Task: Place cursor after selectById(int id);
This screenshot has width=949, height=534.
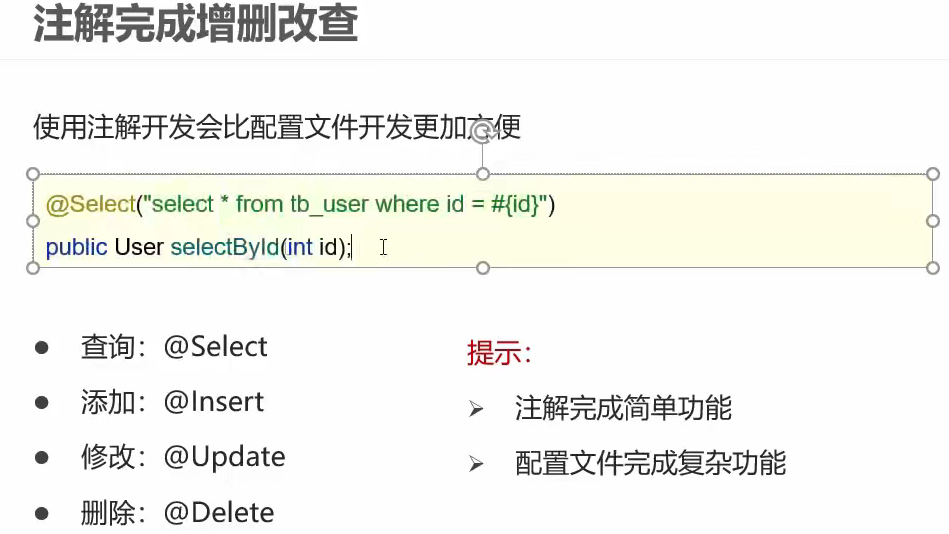Action: 352,247
